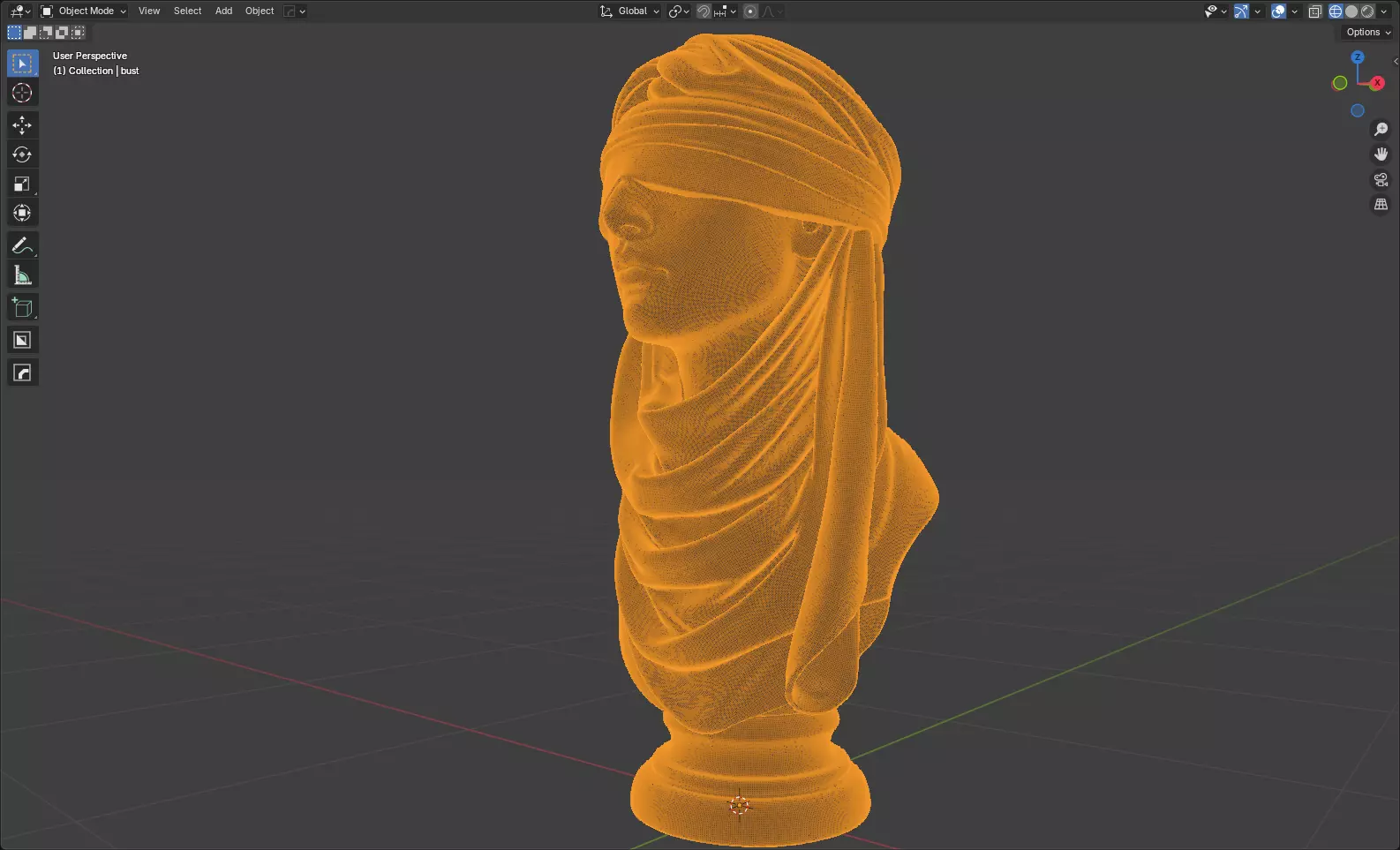
Task: Activate the Scale tool
Action: [x=22, y=184]
